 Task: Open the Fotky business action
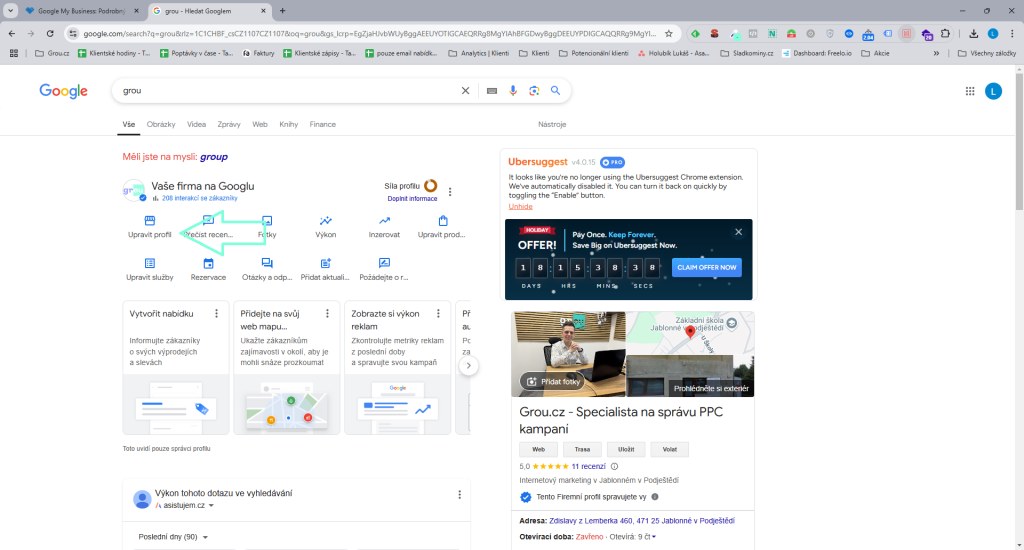coord(267,227)
